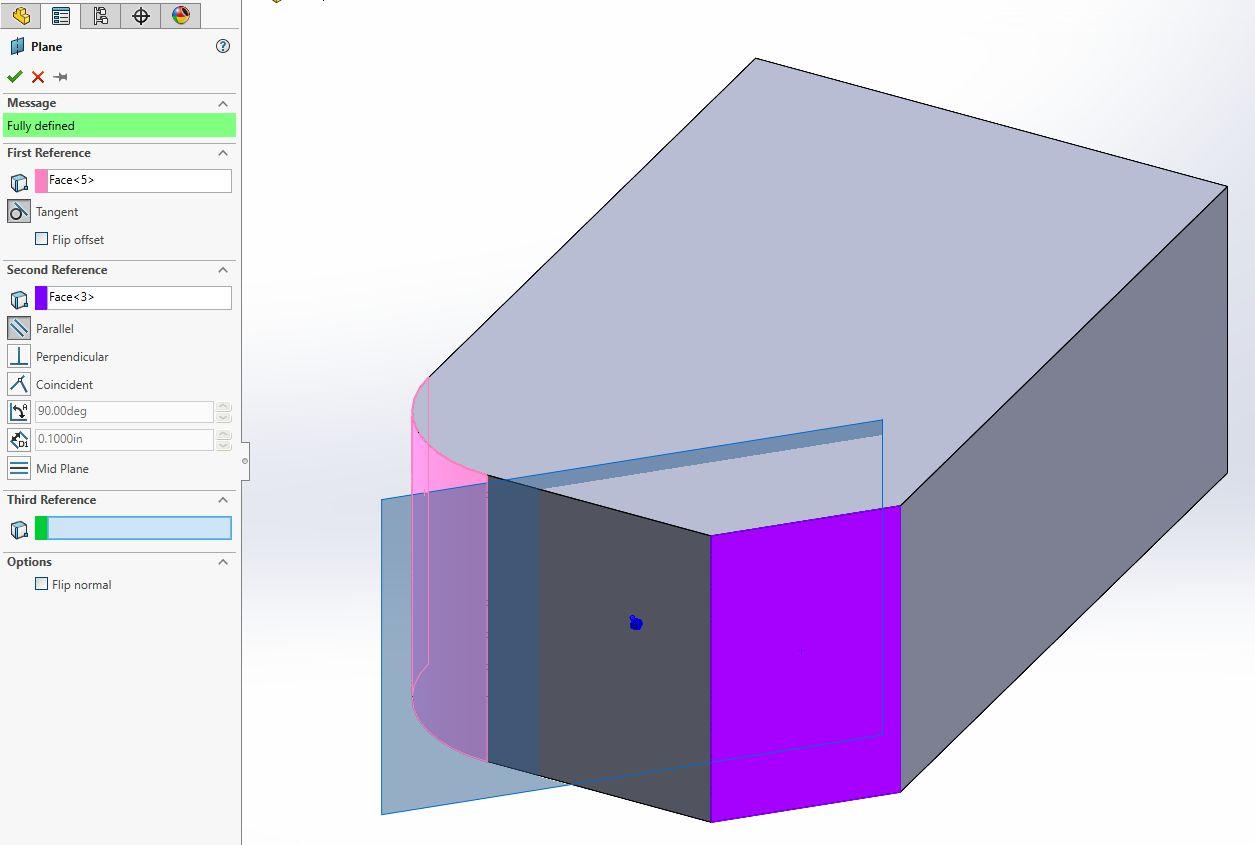Click the Third Reference face icon
This screenshot has width=1255, height=845.
point(19,529)
